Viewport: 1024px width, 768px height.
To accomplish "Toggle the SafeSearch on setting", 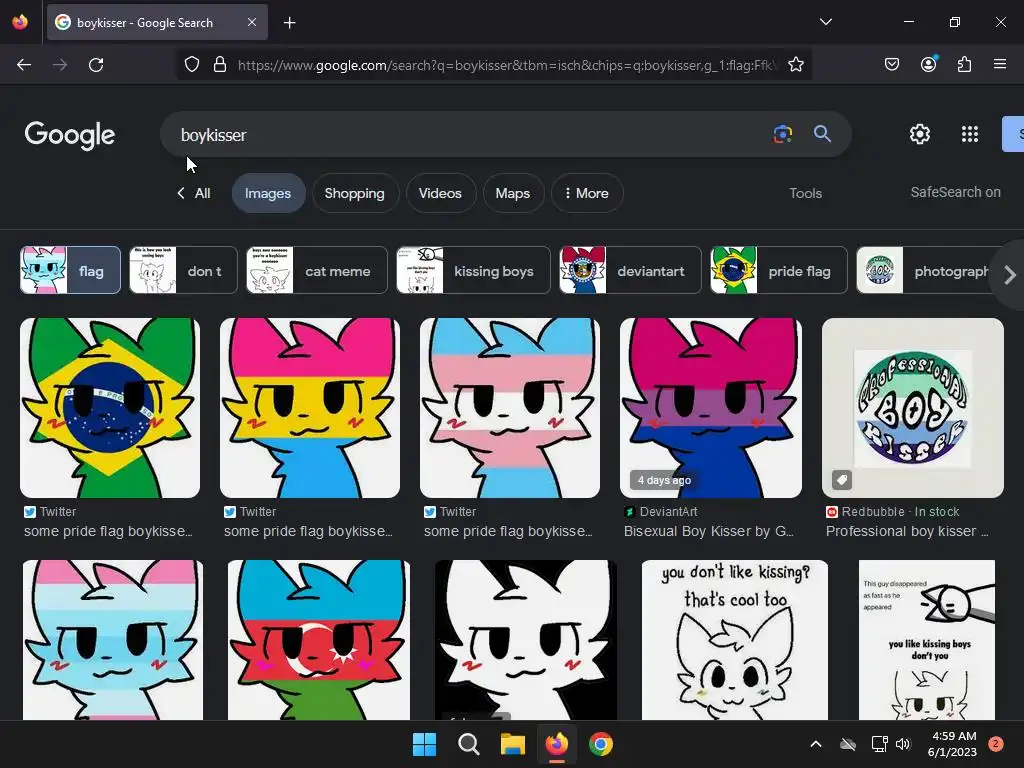I will [955, 192].
